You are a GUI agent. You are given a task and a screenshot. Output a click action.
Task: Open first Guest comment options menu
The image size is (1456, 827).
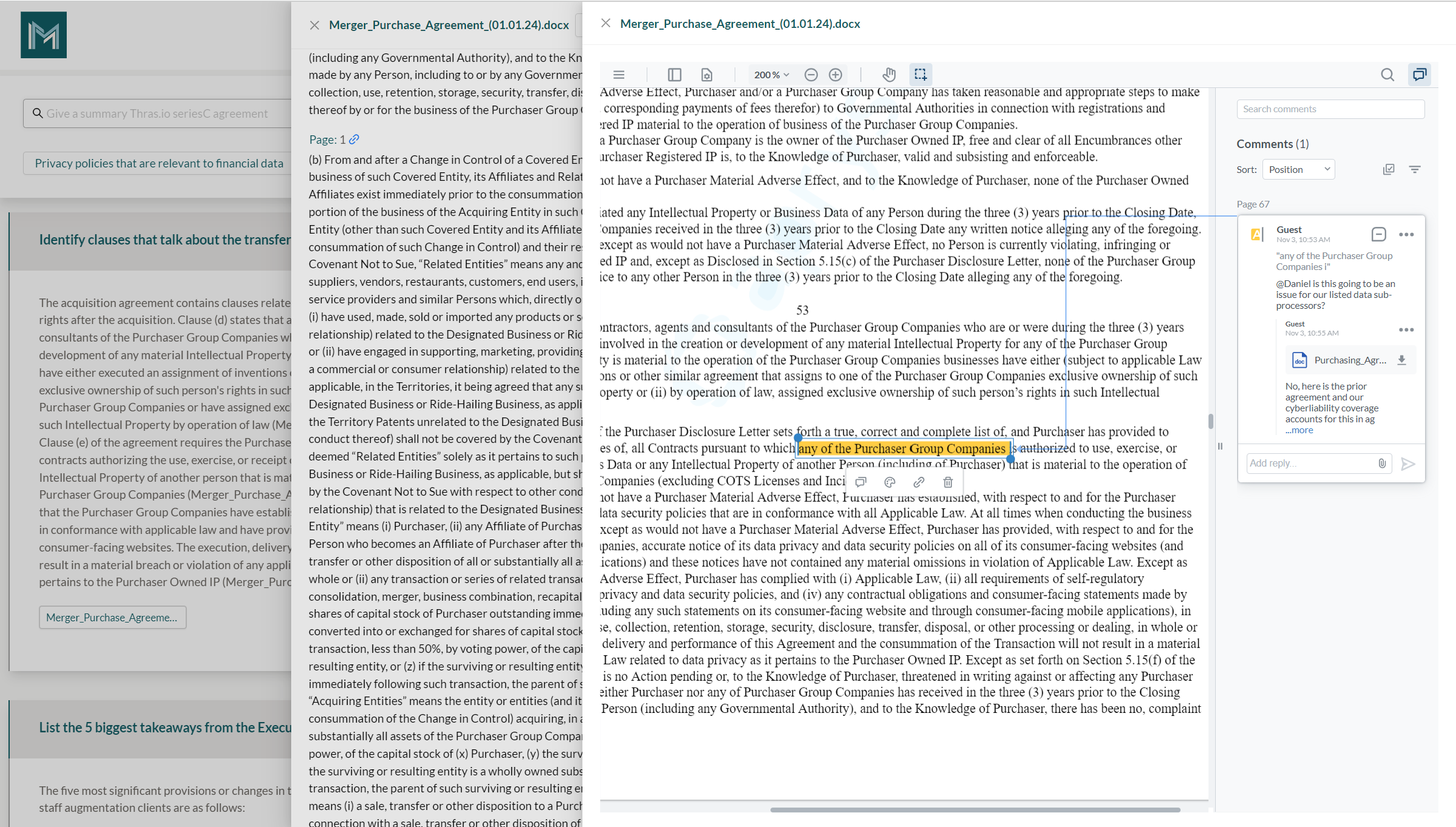coord(1406,234)
